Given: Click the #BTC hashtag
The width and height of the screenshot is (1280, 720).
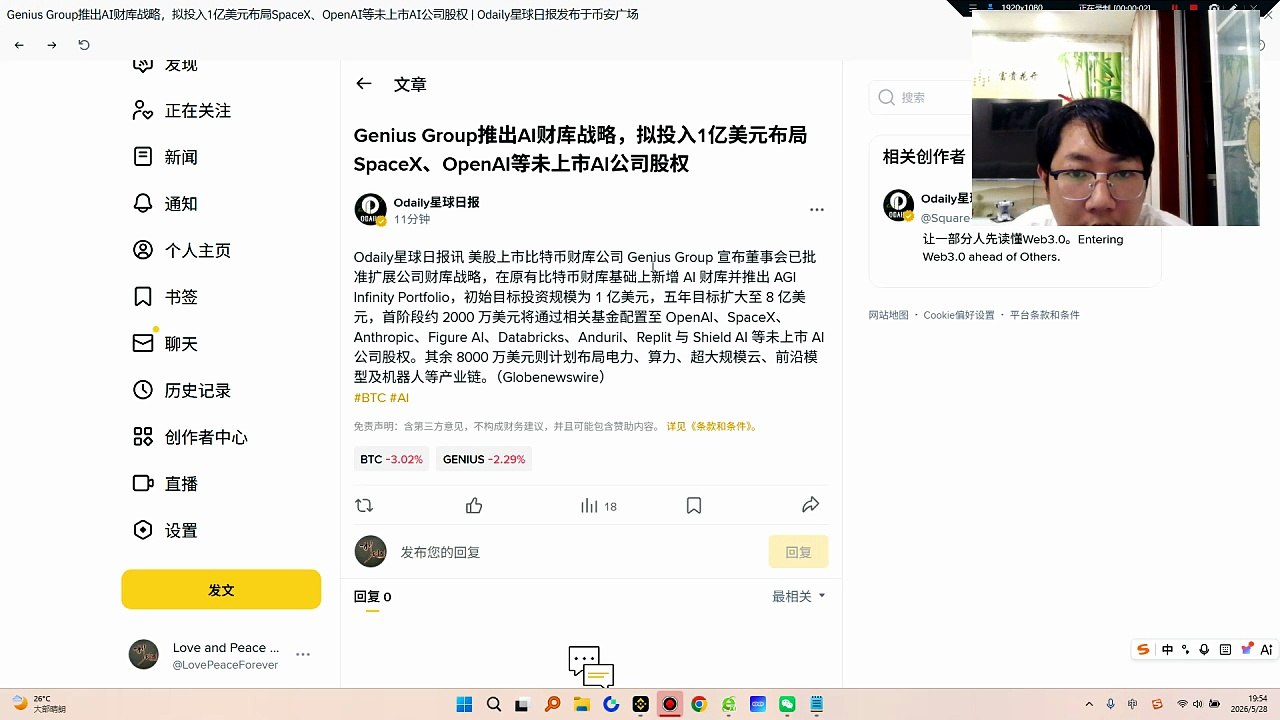Looking at the screenshot, I should pos(370,398).
